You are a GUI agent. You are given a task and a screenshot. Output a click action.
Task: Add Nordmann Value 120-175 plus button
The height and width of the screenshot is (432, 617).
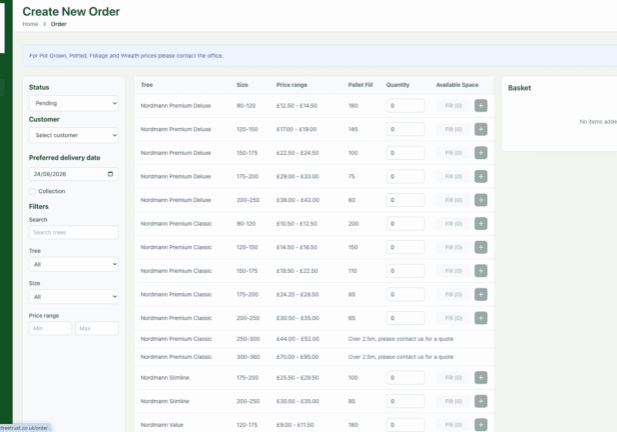(480, 425)
